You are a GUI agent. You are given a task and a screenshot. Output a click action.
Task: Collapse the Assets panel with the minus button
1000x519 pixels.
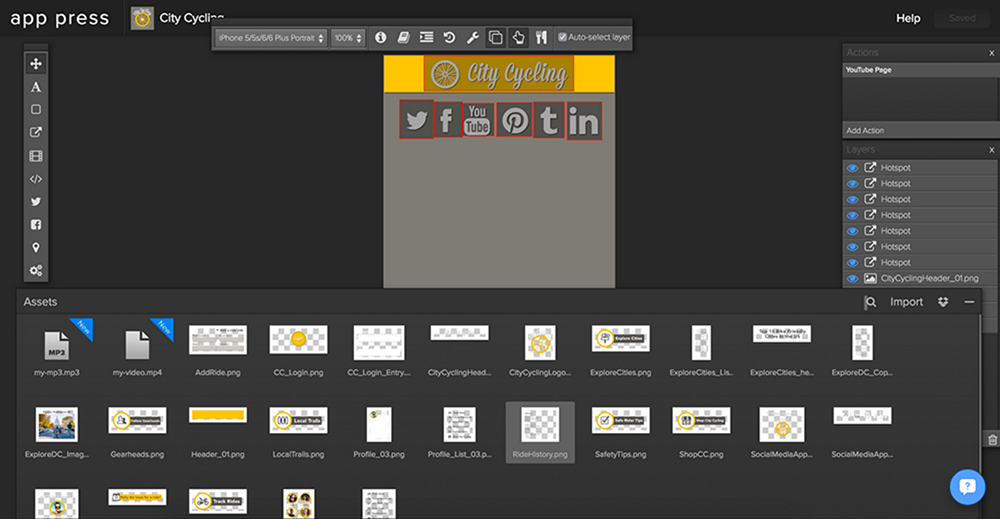tap(969, 302)
